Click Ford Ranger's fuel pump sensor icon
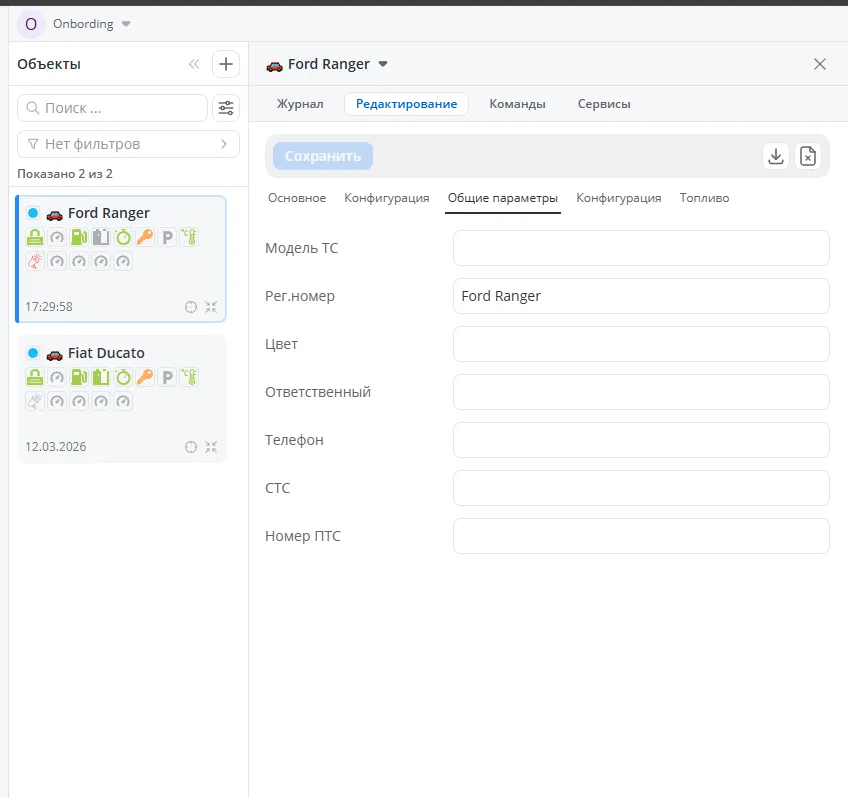The height and width of the screenshot is (798, 848). click(x=79, y=238)
